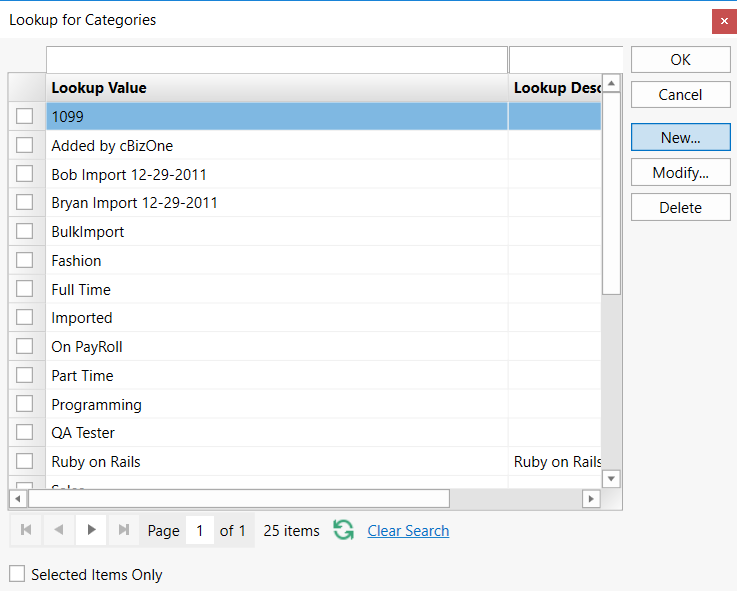Check the On PayRoll checkbox
Image resolution: width=737 pixels, height=594 pixels.
click(24, 346)
